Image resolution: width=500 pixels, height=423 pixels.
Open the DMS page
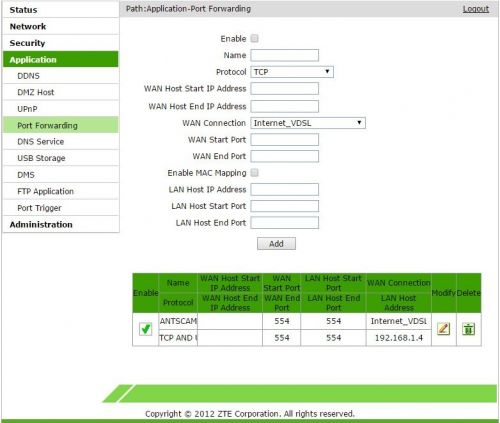[61, 175]
